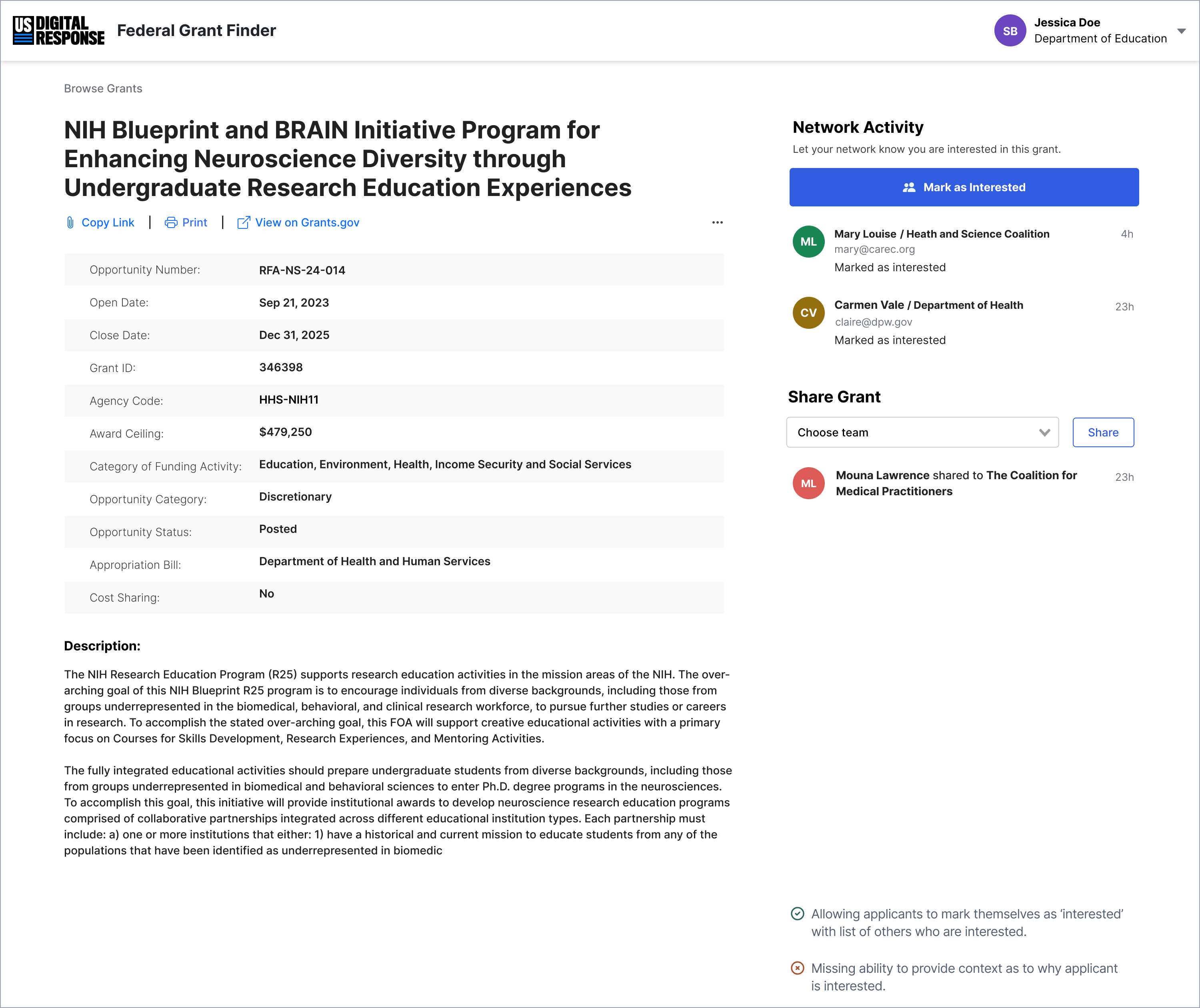Click the grant title heading
Screen dimensions: 1200x1008
coord(348,159)
